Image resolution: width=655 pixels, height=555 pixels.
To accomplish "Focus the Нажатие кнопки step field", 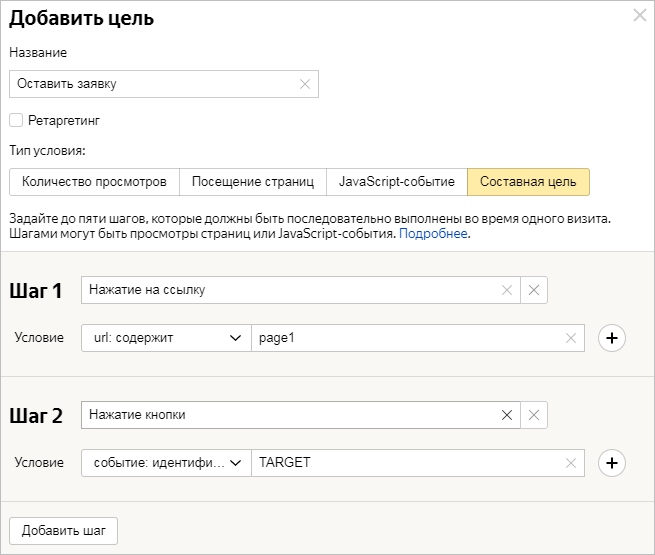I will pyautogui.click(x=301, y=415).
